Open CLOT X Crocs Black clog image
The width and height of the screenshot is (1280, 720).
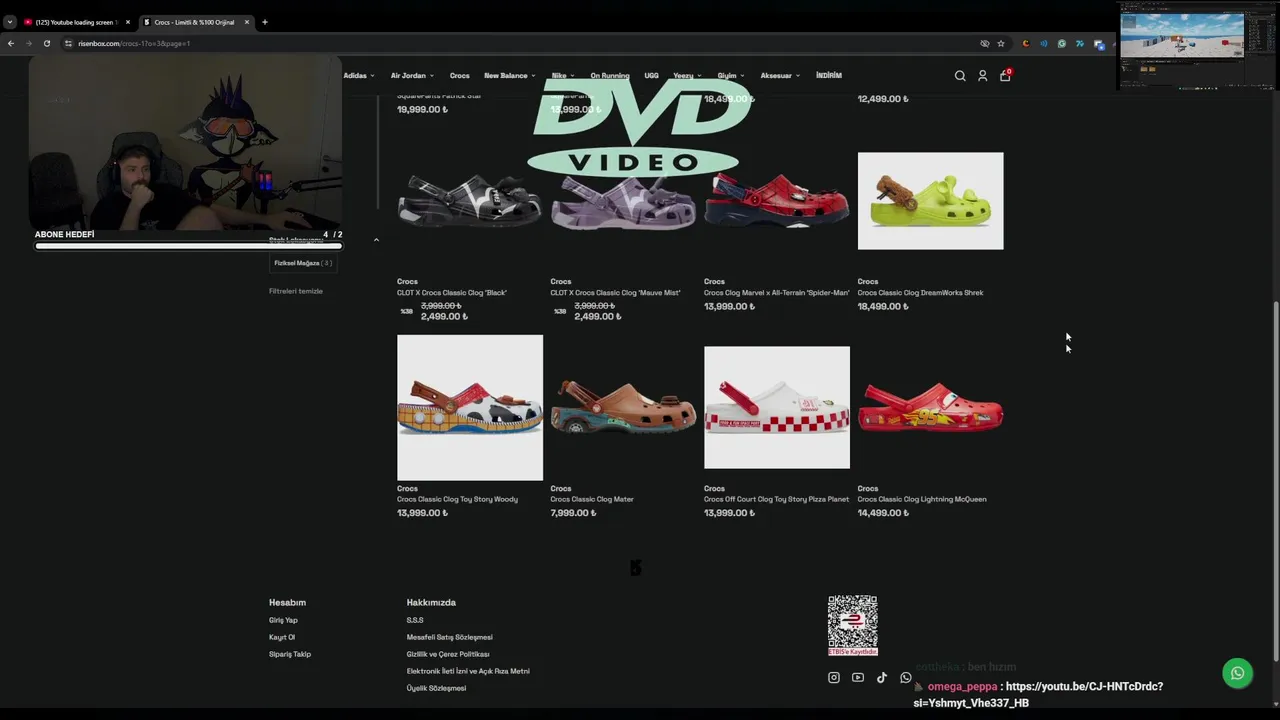pyautogui.click(x=470, y=201)
